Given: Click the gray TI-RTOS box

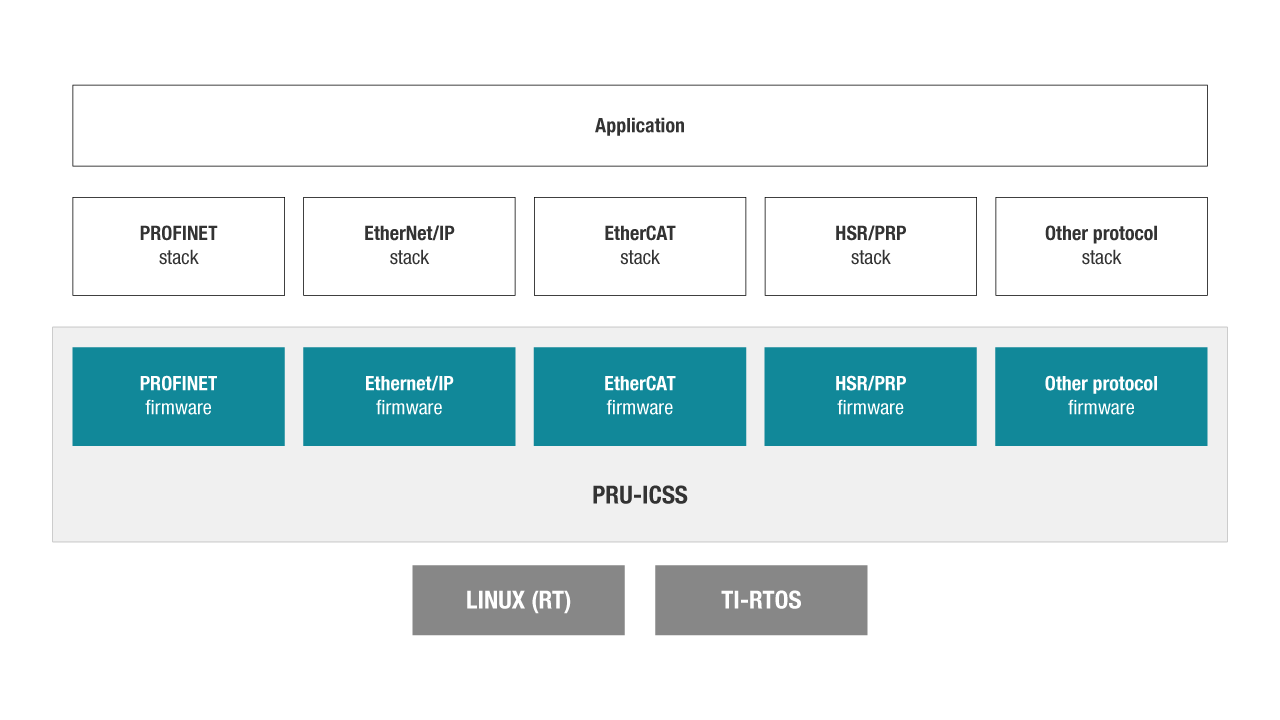Looking at the screenshot, I should [x=761, y=600].
